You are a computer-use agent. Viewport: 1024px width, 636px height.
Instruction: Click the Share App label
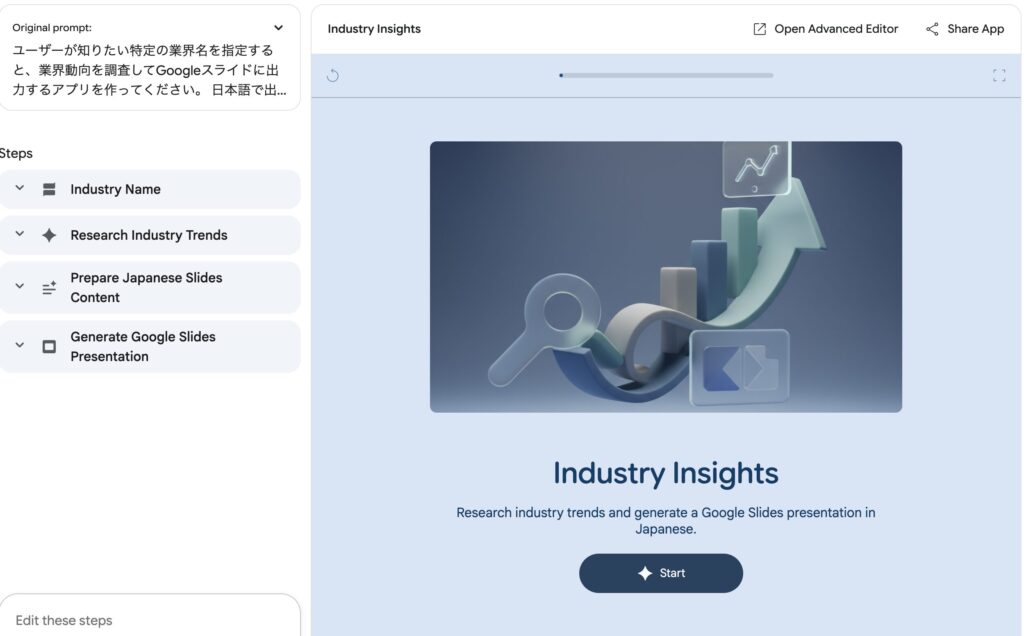[975, 29]
